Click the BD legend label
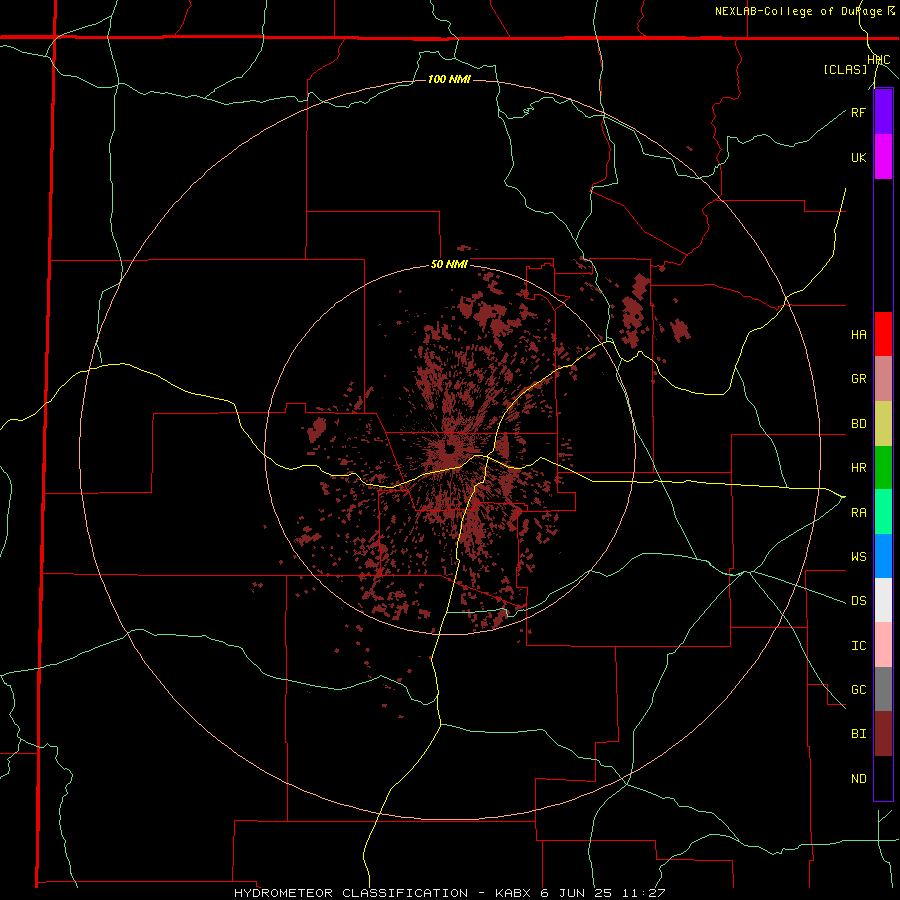 [858, 424]
